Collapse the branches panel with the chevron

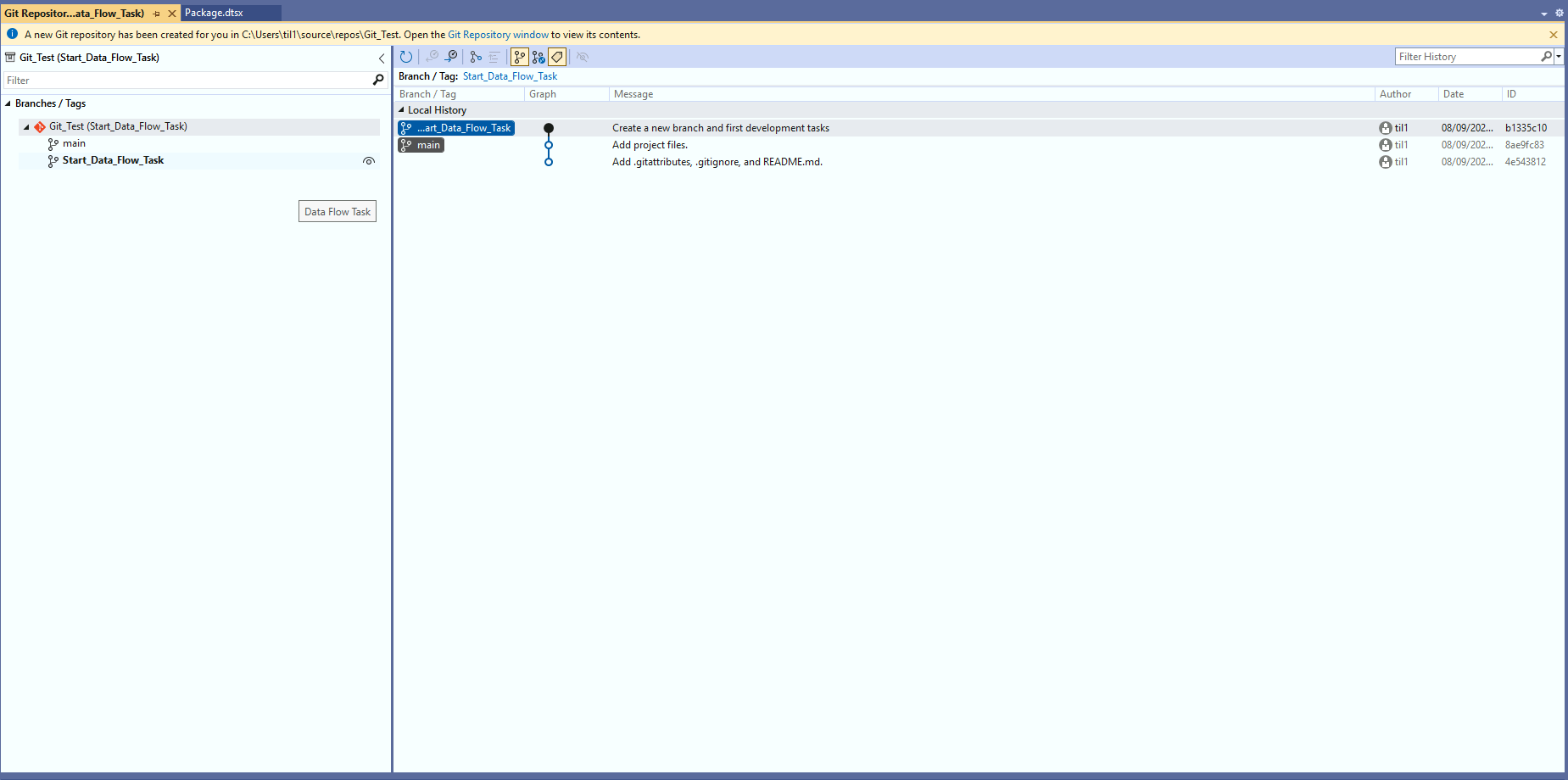[x=382, y=58]
